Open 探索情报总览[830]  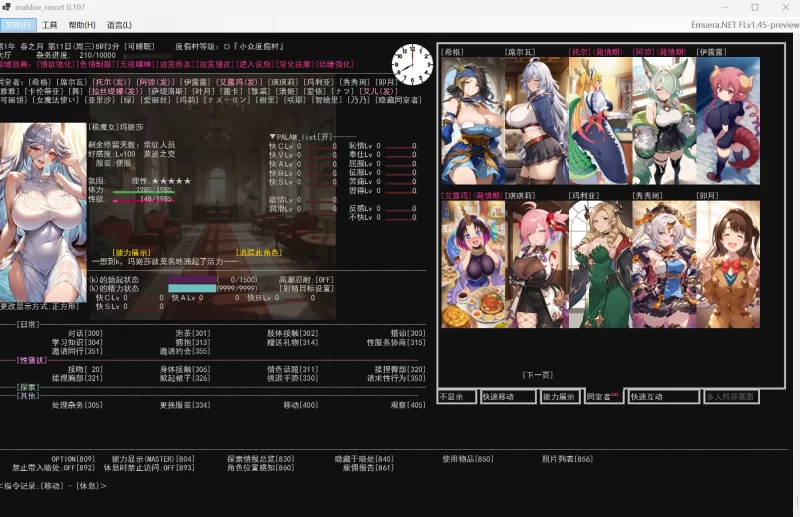261,459
